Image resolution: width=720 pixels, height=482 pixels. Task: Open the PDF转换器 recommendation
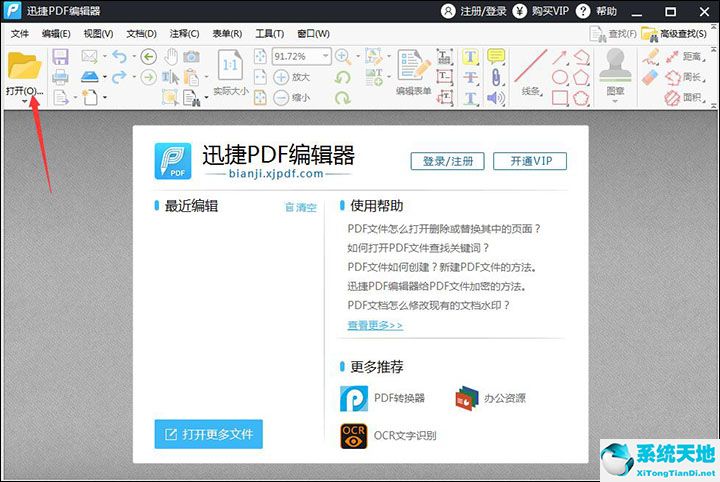(x=382, y=398)
